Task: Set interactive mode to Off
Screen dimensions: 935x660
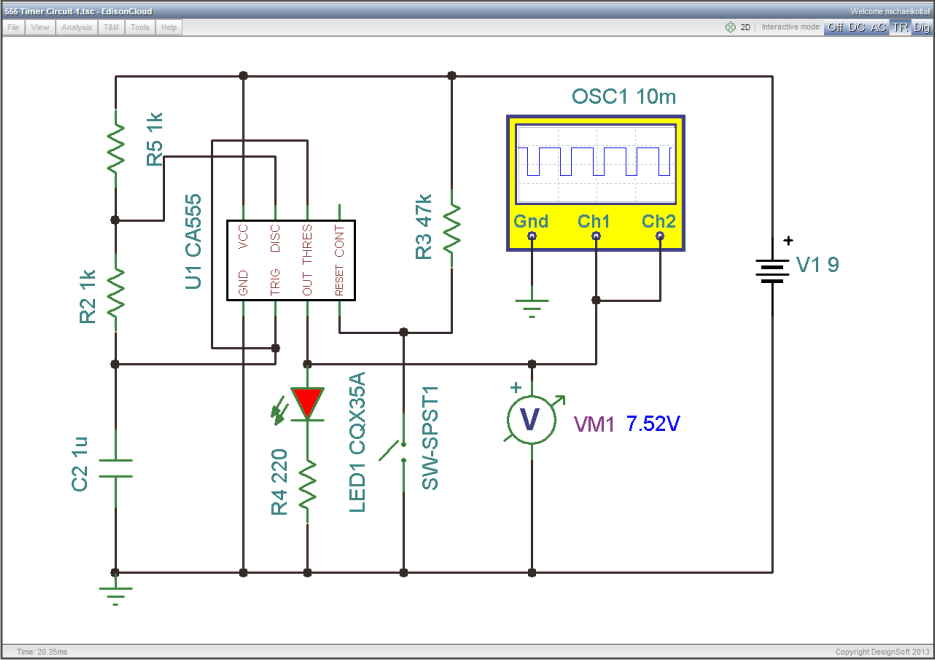Action: click(835, 27)
